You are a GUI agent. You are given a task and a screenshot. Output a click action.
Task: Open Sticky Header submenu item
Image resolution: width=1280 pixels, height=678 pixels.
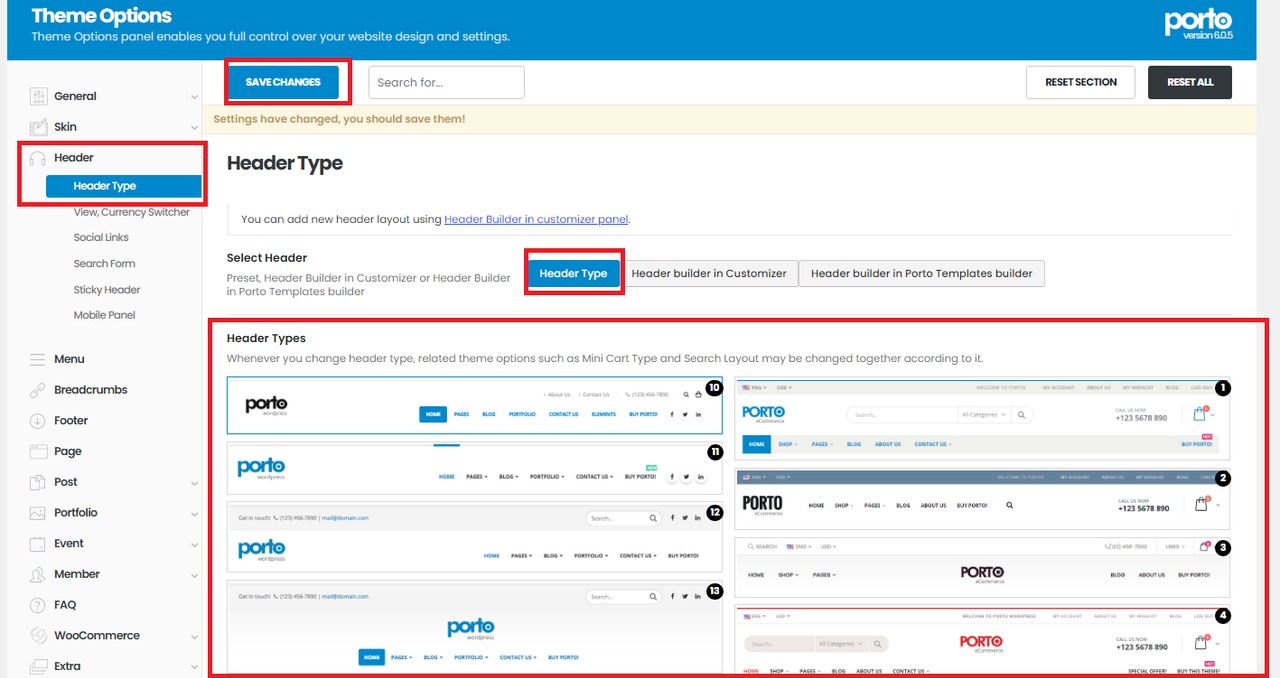pos(107,290)
